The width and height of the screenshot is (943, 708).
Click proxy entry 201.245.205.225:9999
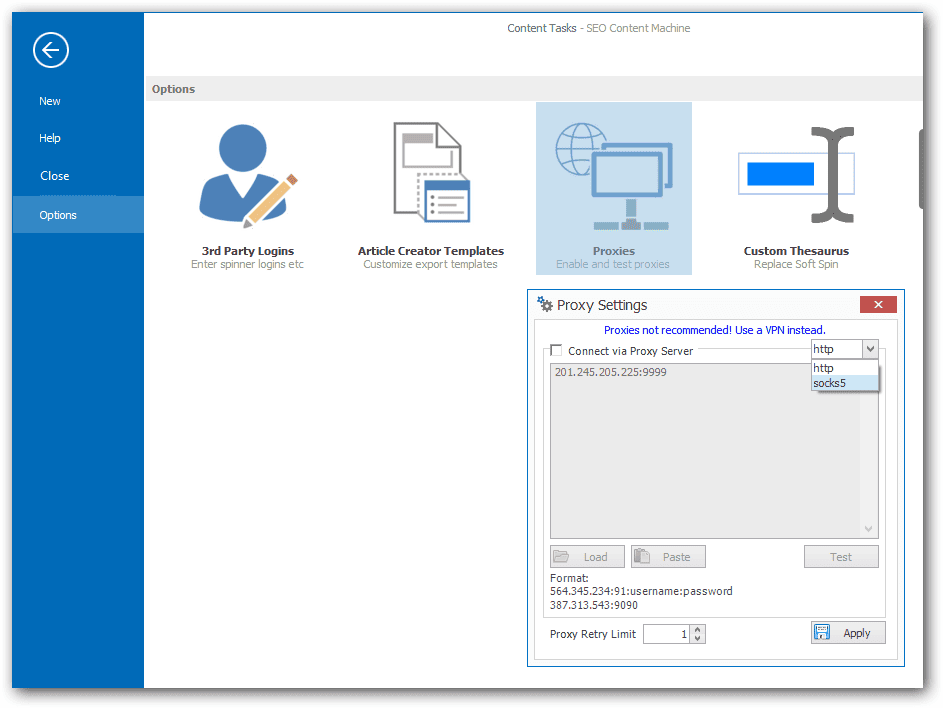610,372
